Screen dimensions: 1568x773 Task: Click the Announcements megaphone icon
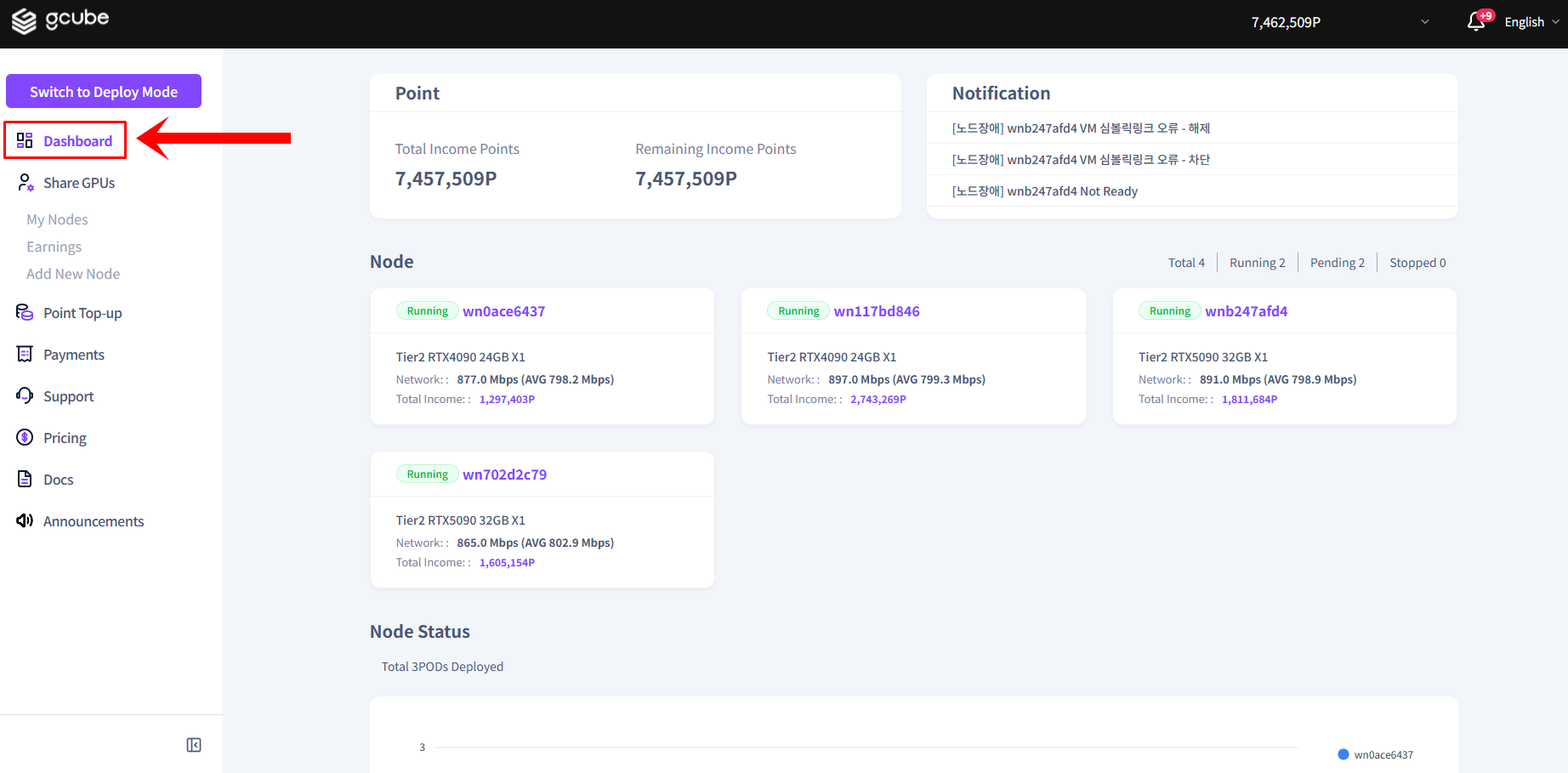point(25,520)
